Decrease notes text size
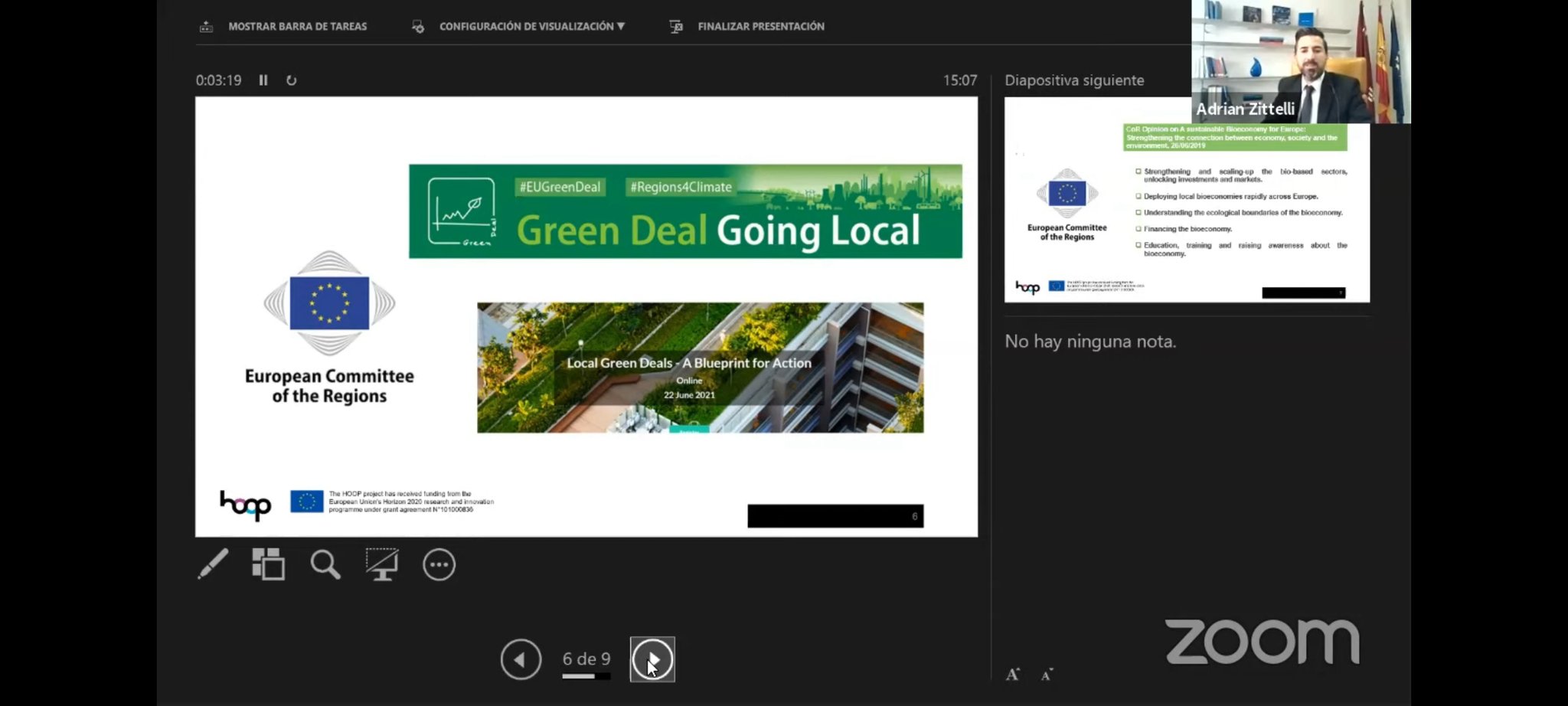The height and width of the screenshot is (706, 1568). (x=1047, y=675)
